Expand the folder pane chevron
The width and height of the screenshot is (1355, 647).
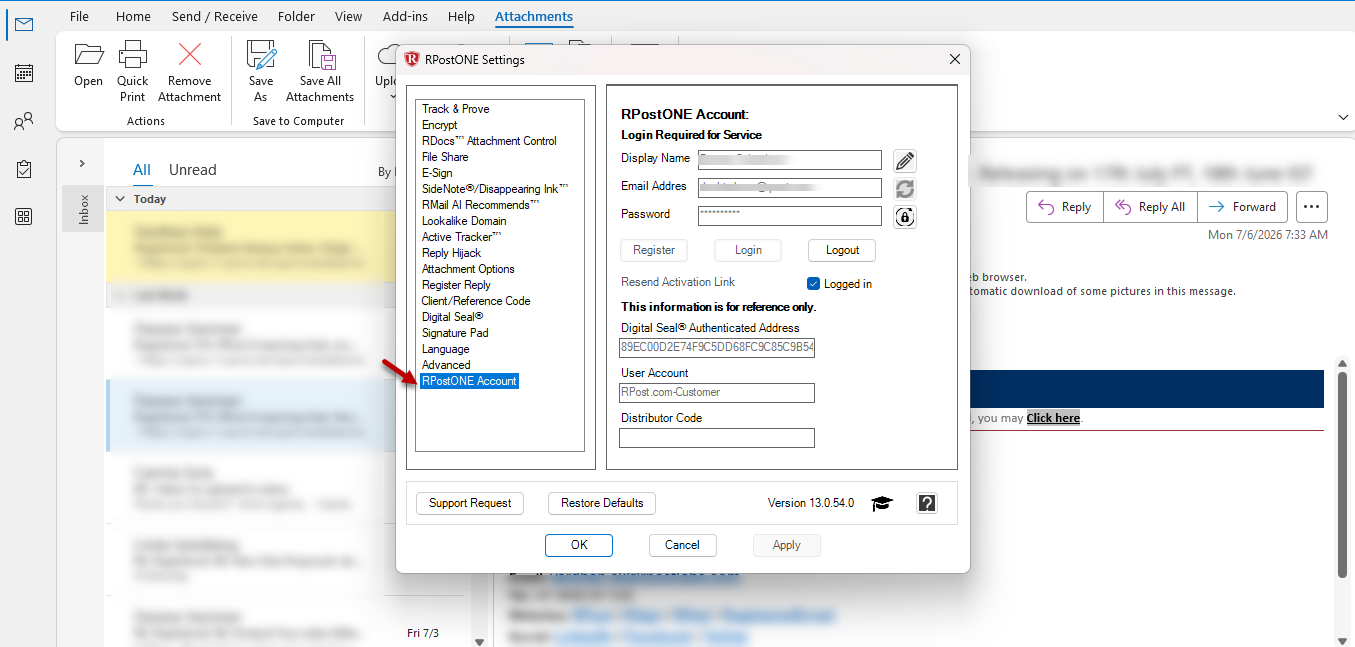pyautogui.click(x=82, y=163)
